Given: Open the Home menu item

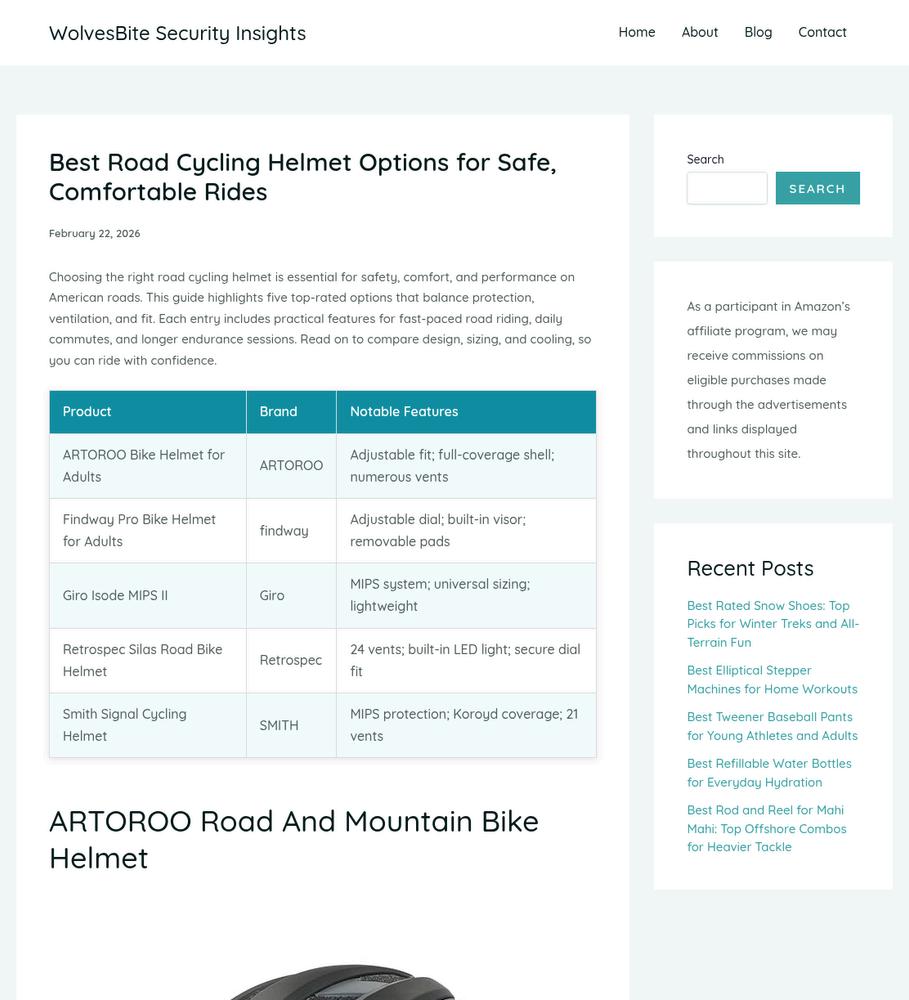Looking at the screenshot, I should tap(636, 32).
